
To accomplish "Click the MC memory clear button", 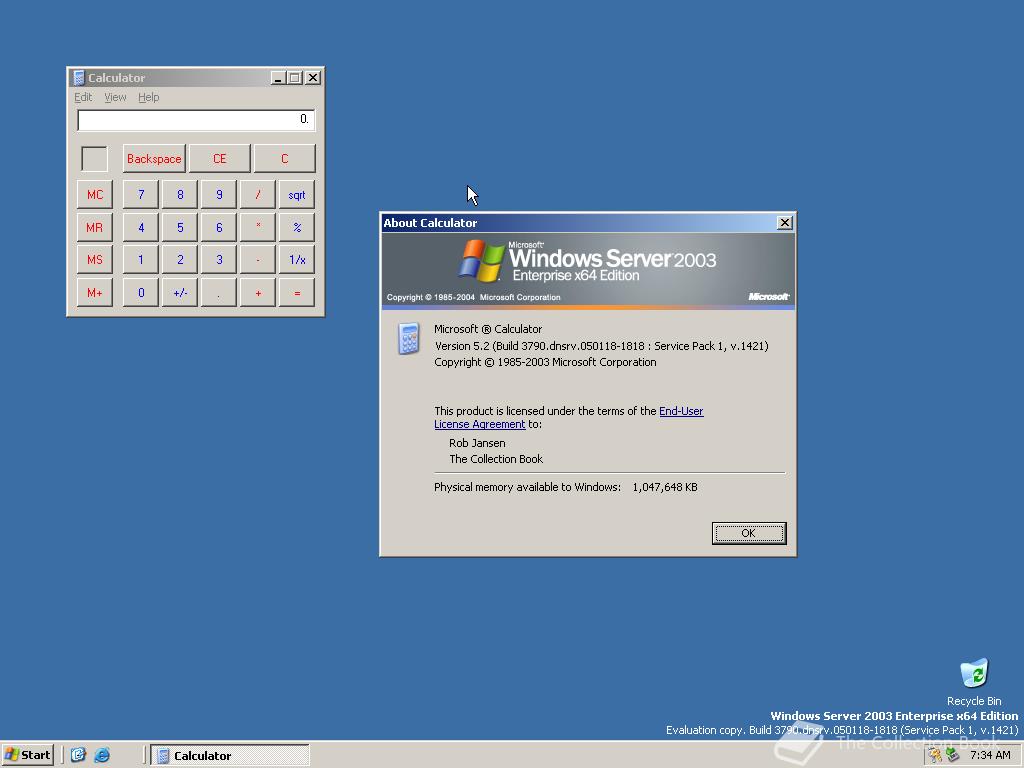I will (95, 195).
